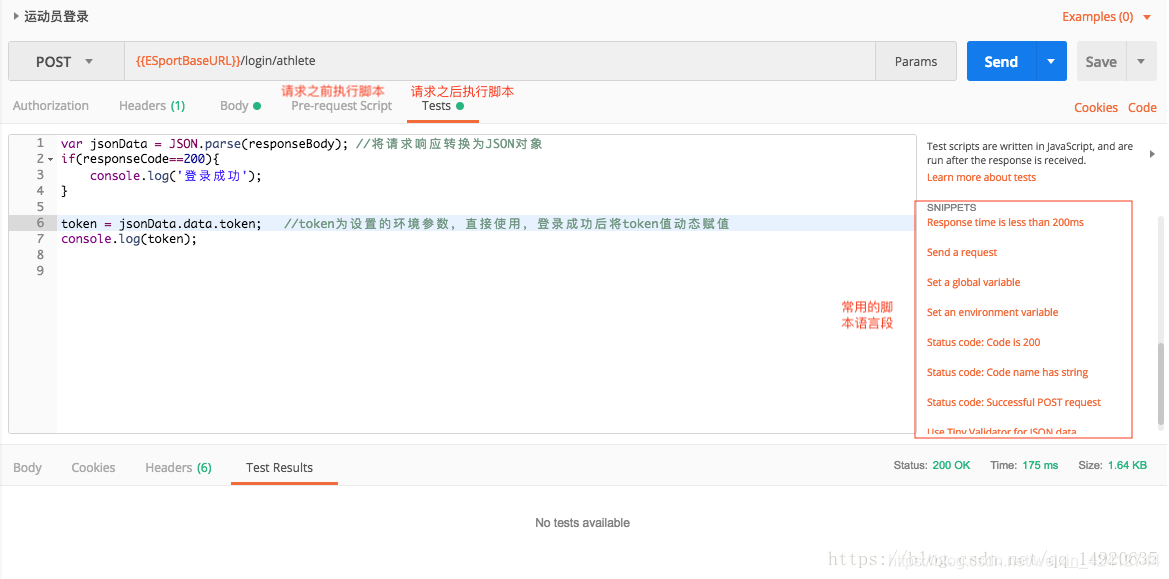Viewport: 1169px width, 579px height.
Task: Insert Status code: Successful POST request snippet
Action: tap(1013, 402)
